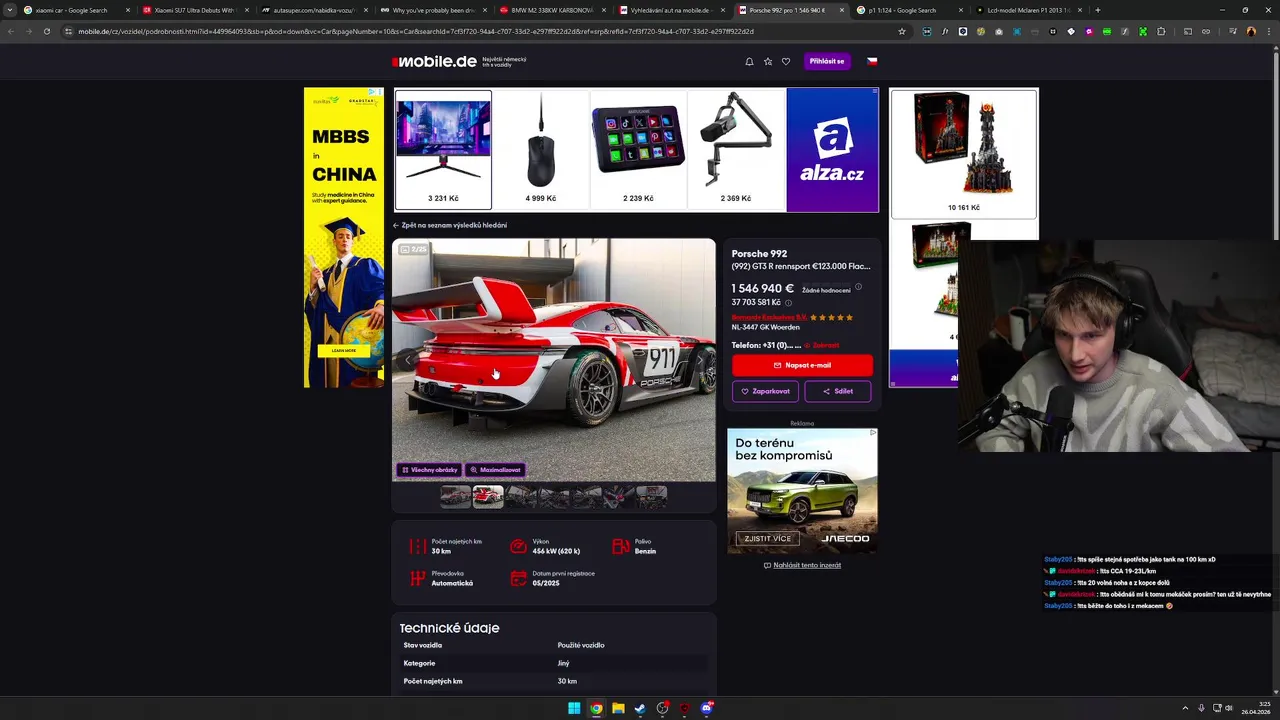1280x720 pixels.
Task: Show previous photo with left gallery arrow
Action: pyautogui.click(x=408, y=360)
